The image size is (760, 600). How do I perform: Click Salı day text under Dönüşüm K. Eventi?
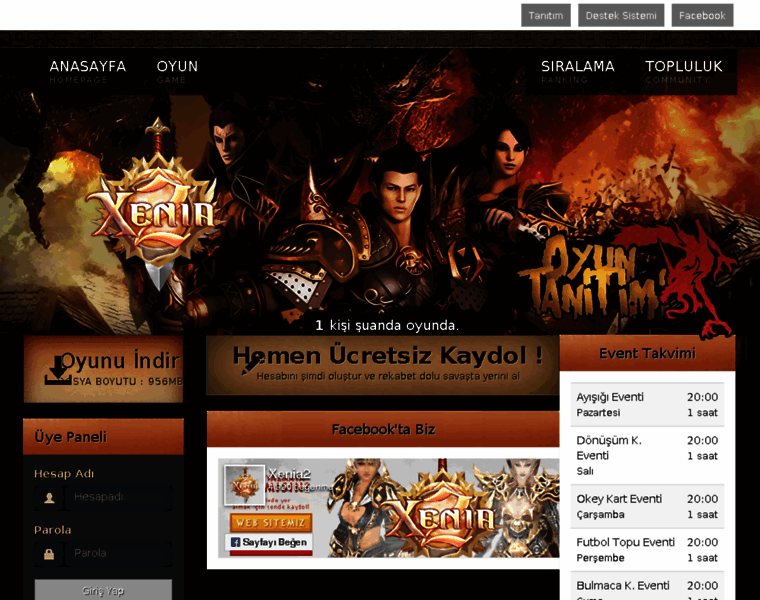coord(585,471)
